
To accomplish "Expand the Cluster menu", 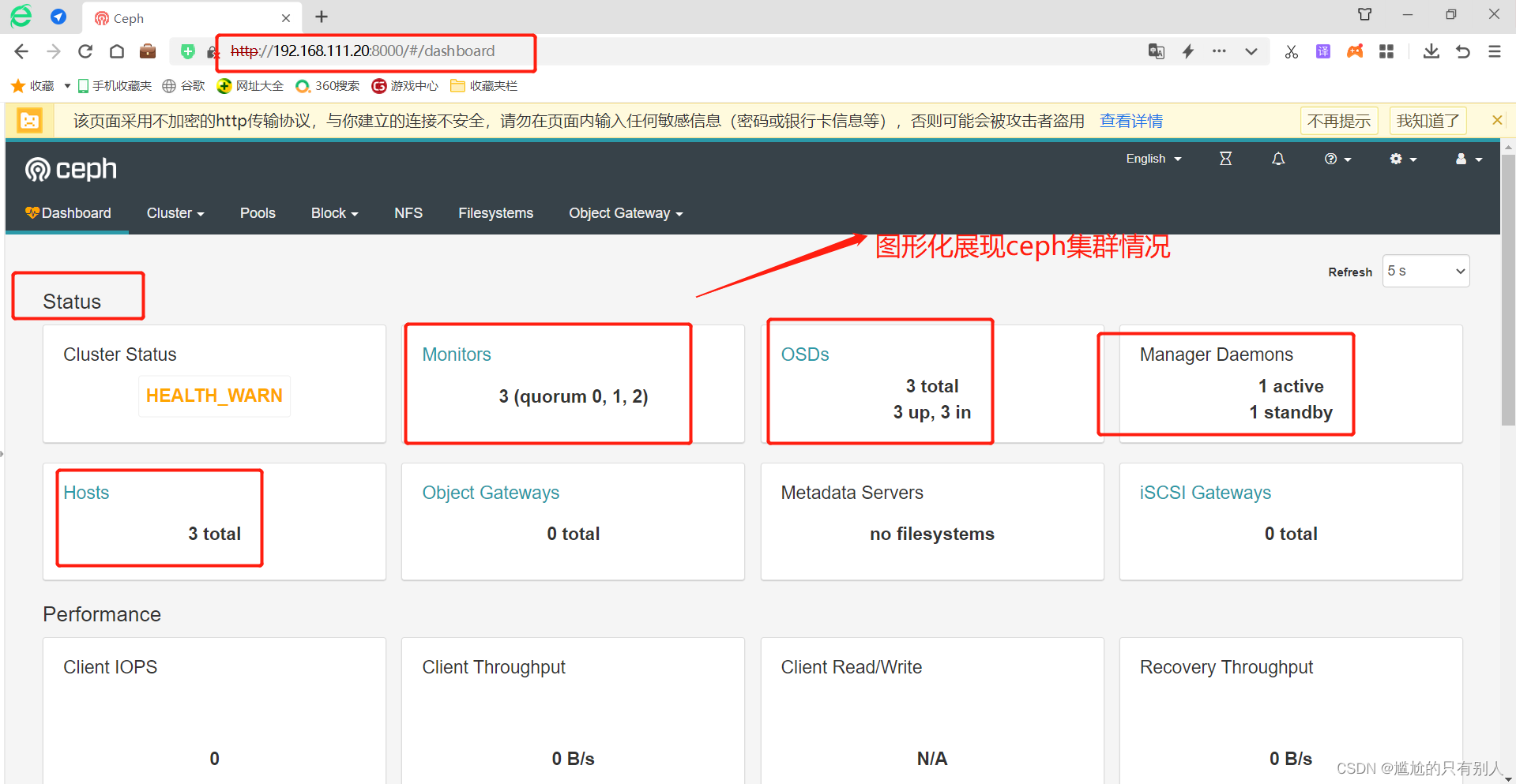I will click(x=175, y=213).
